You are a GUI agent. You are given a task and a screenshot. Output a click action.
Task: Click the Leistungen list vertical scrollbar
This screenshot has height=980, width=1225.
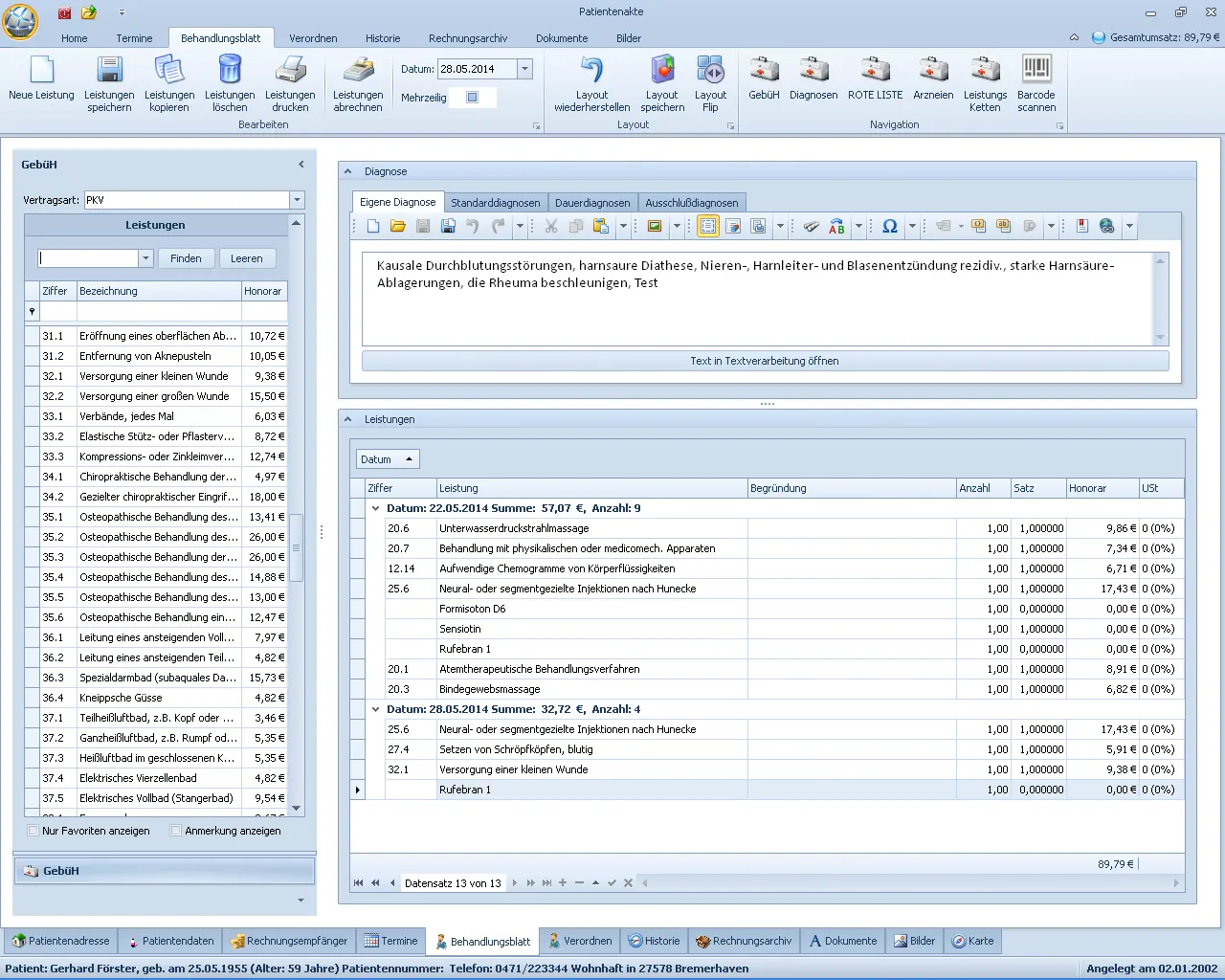pos(296,547)
